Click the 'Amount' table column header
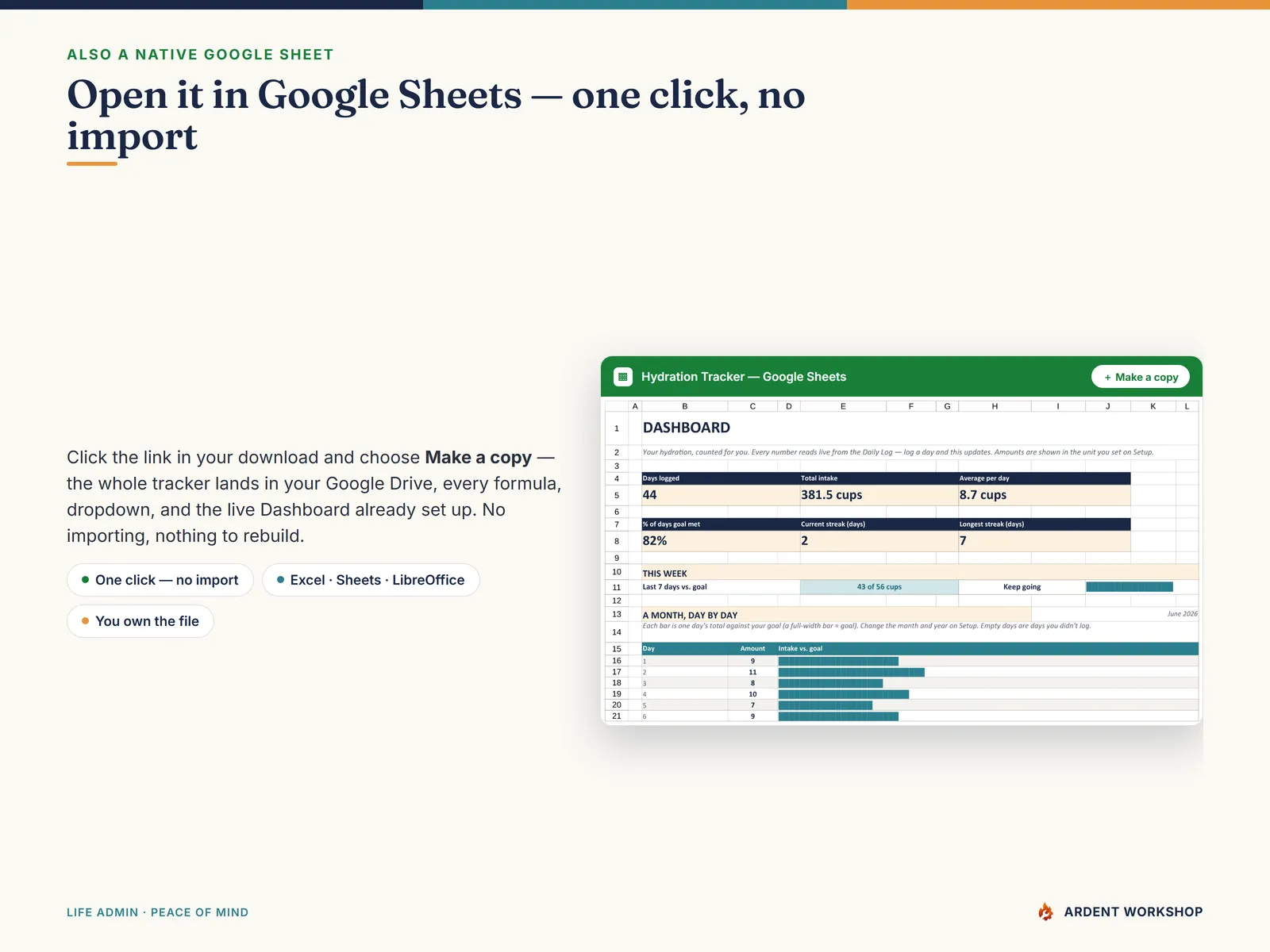Screen dimensions: 1270x952 752,649
